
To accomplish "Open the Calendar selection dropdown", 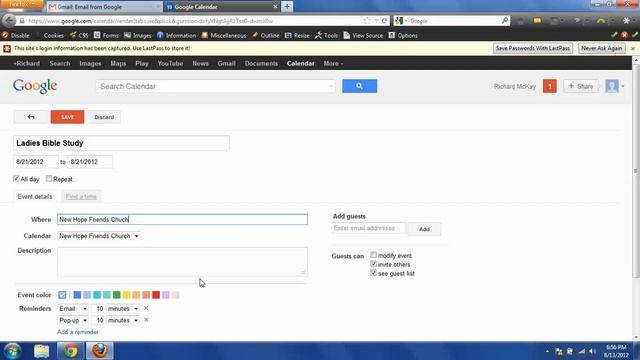I will [x=99, y=236].
